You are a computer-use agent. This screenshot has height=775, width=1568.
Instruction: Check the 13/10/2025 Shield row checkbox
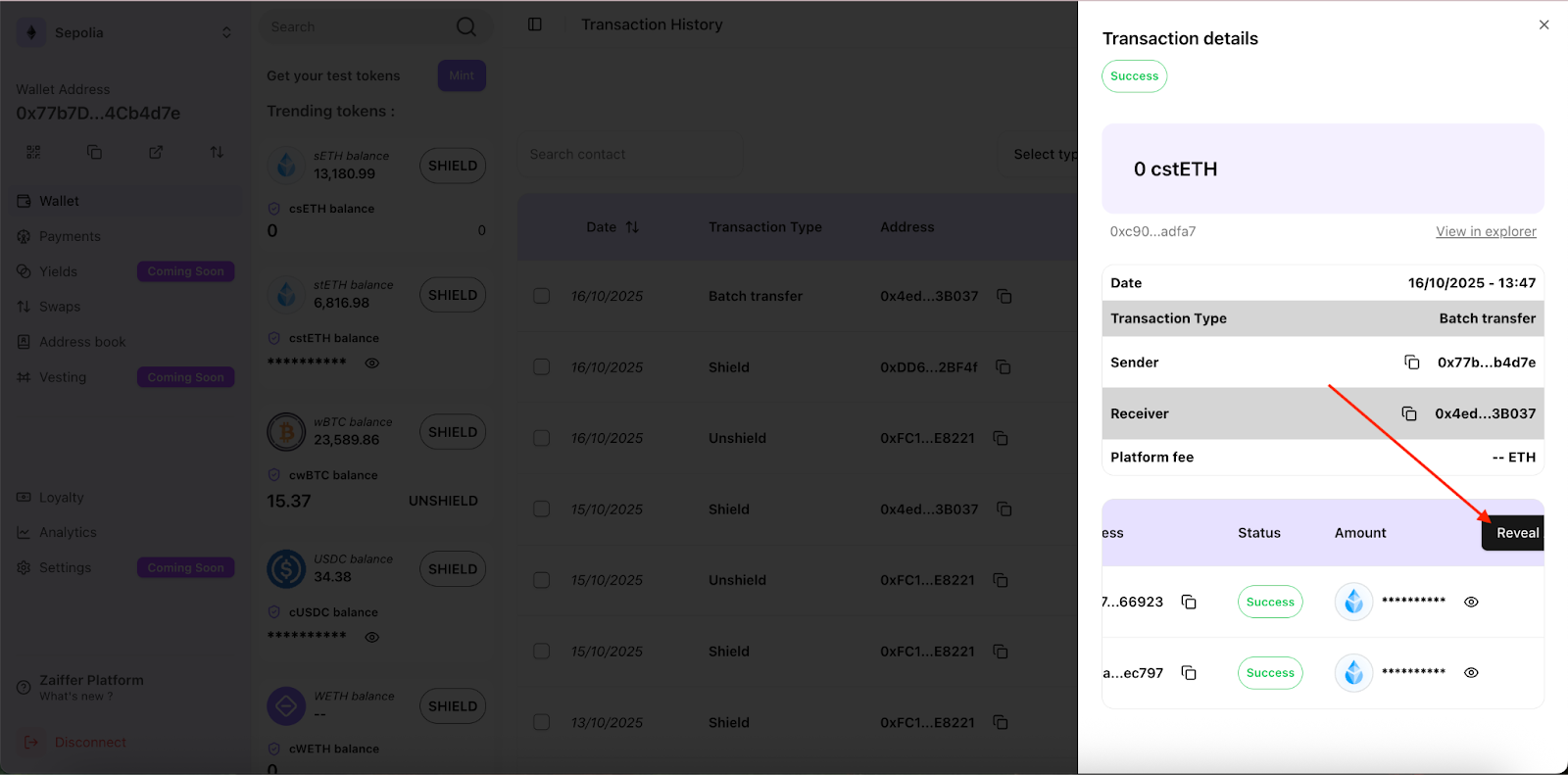pos(541,722)
